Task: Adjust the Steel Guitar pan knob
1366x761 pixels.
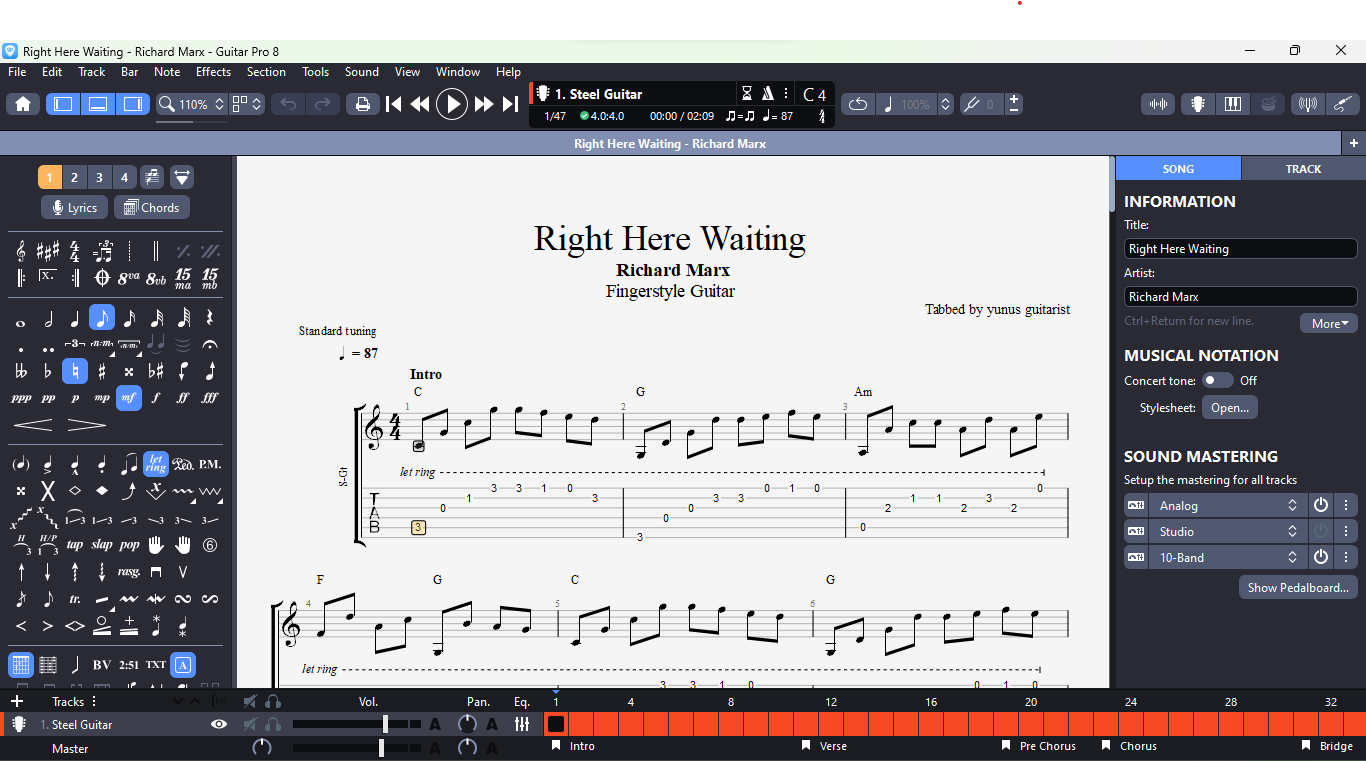Action: [467, 724]
